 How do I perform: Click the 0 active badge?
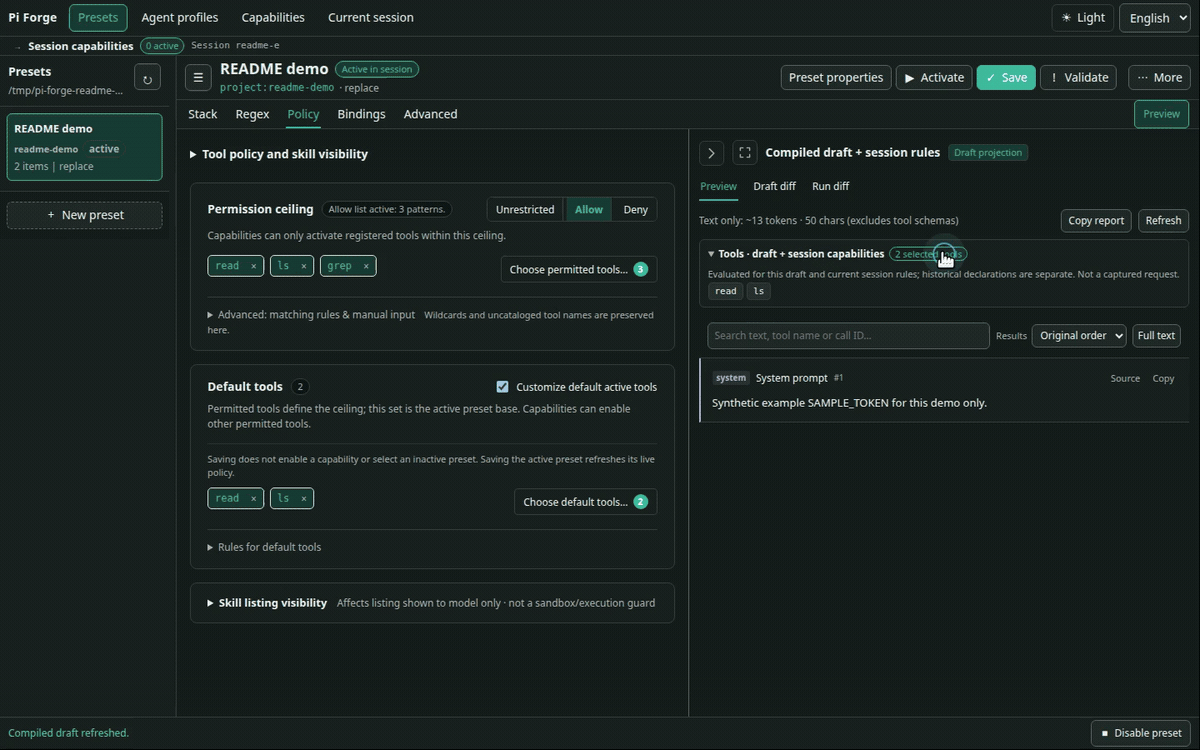pos(162,46)
